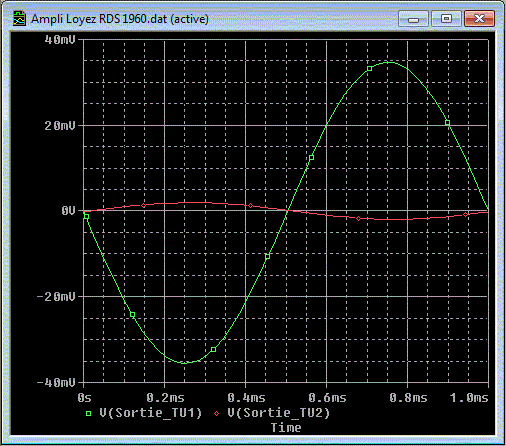Click the window title 'Ampli Loyez RDS 1960.dat'
This screenshot has height=446, width=506.
(x=99, y=19)
